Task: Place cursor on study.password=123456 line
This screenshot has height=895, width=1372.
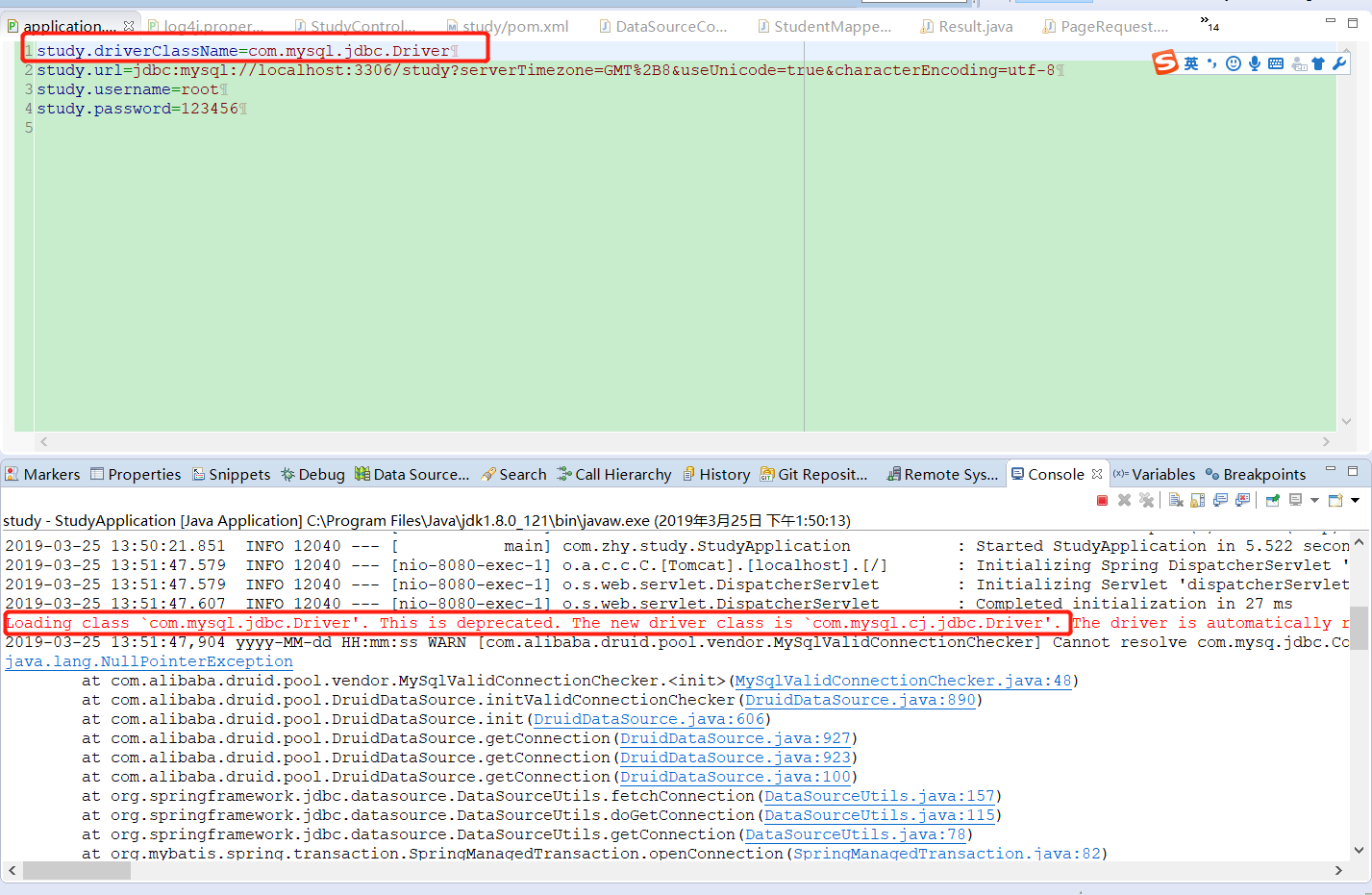Action: coord(142,109)
